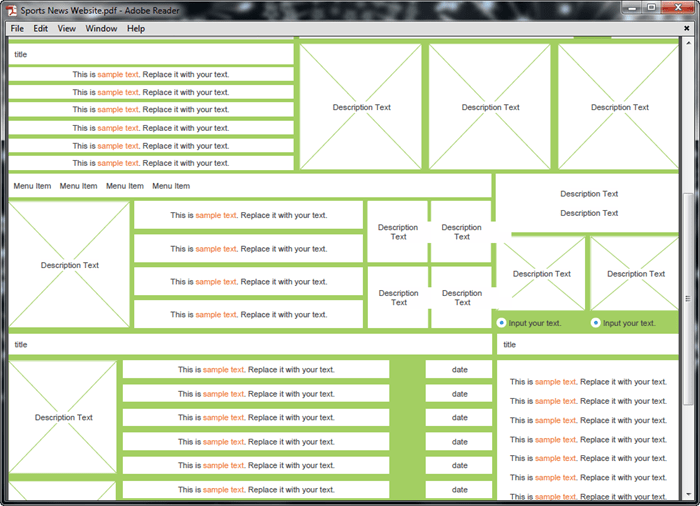Click the rightmost 'Menu Item' link
Image resolution: width=700 pixels, height=506 pixels.
point(171,186)
